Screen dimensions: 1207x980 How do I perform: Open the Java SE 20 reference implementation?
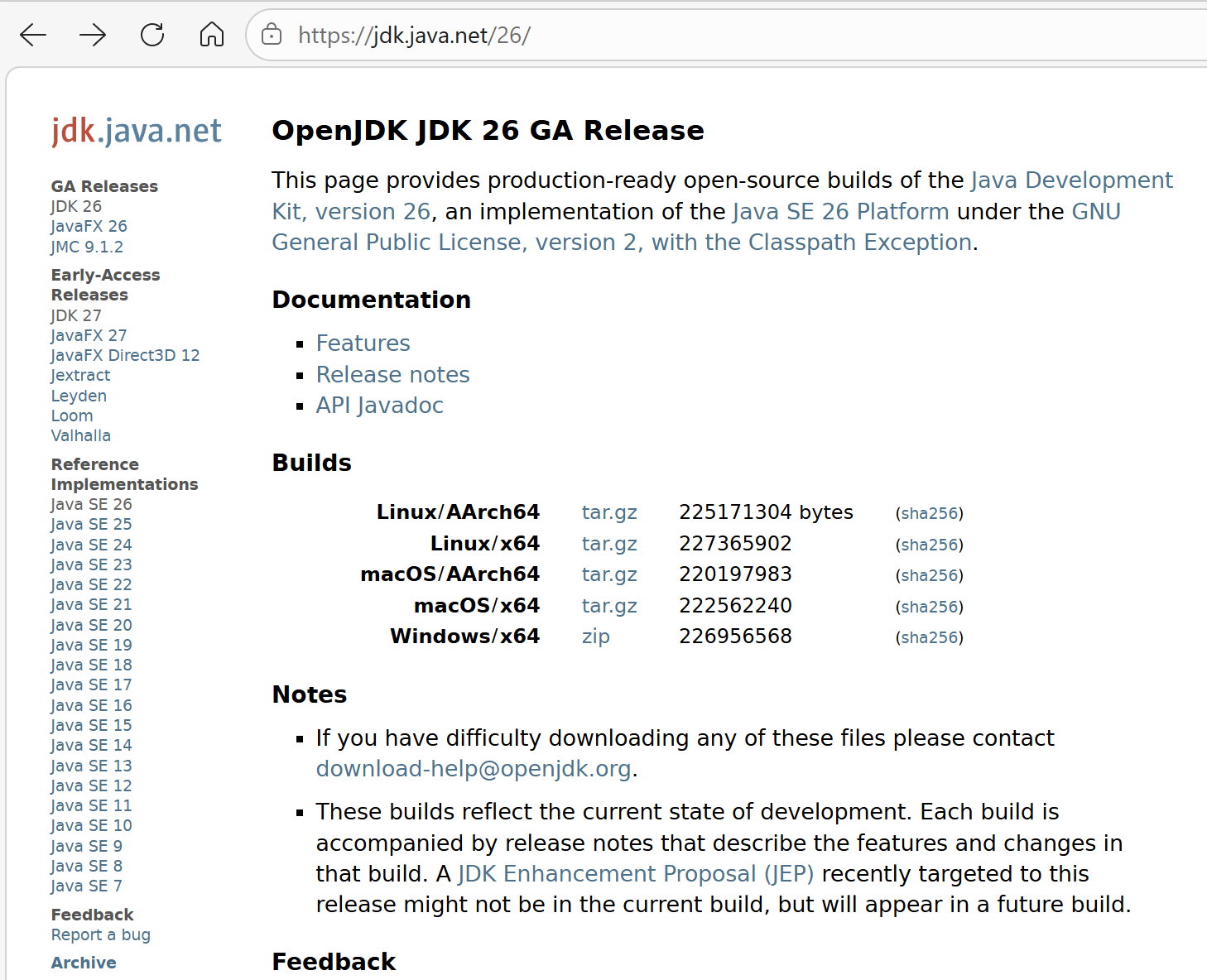91,625
